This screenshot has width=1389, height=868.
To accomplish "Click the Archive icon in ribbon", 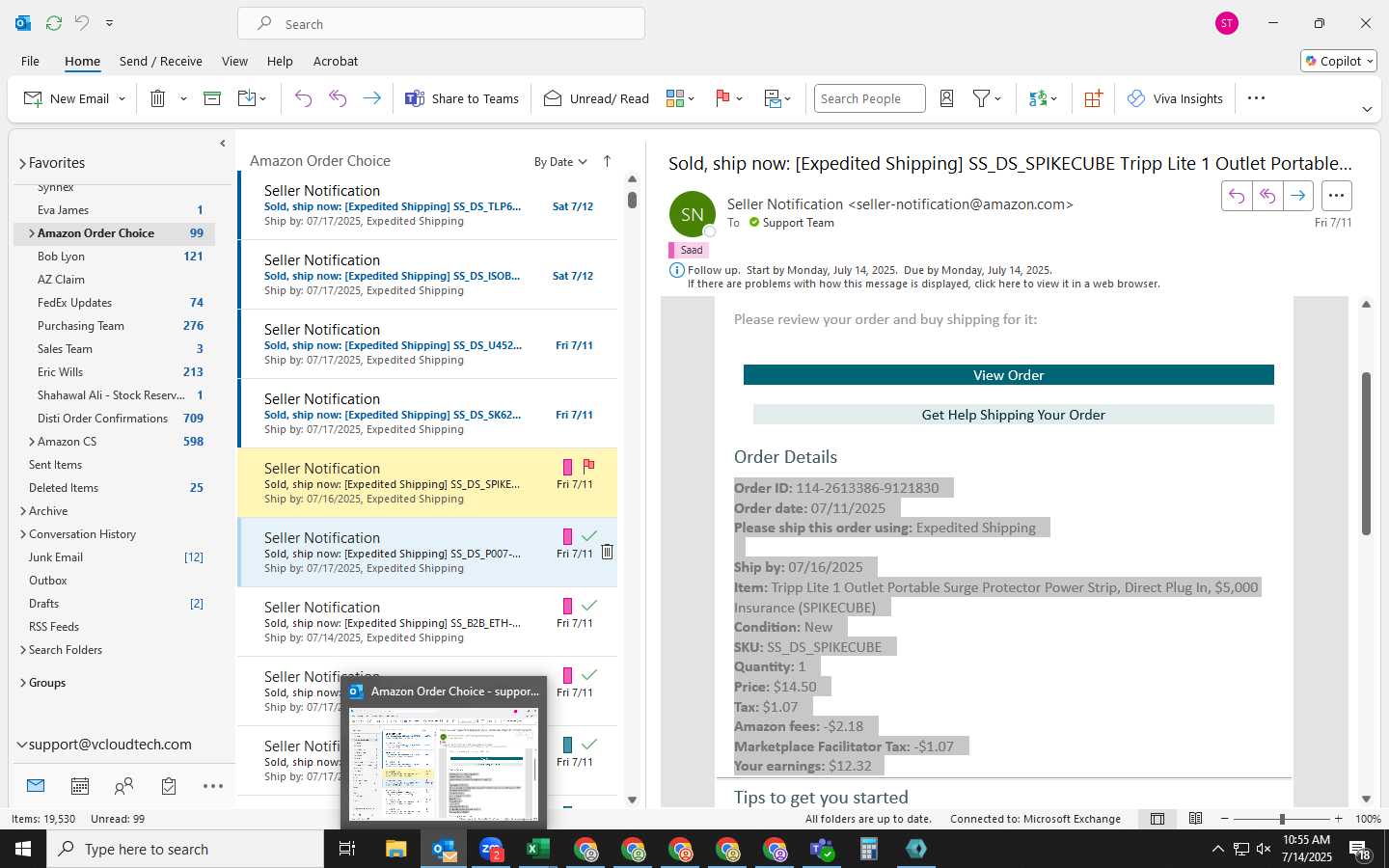I will [212, 98].
